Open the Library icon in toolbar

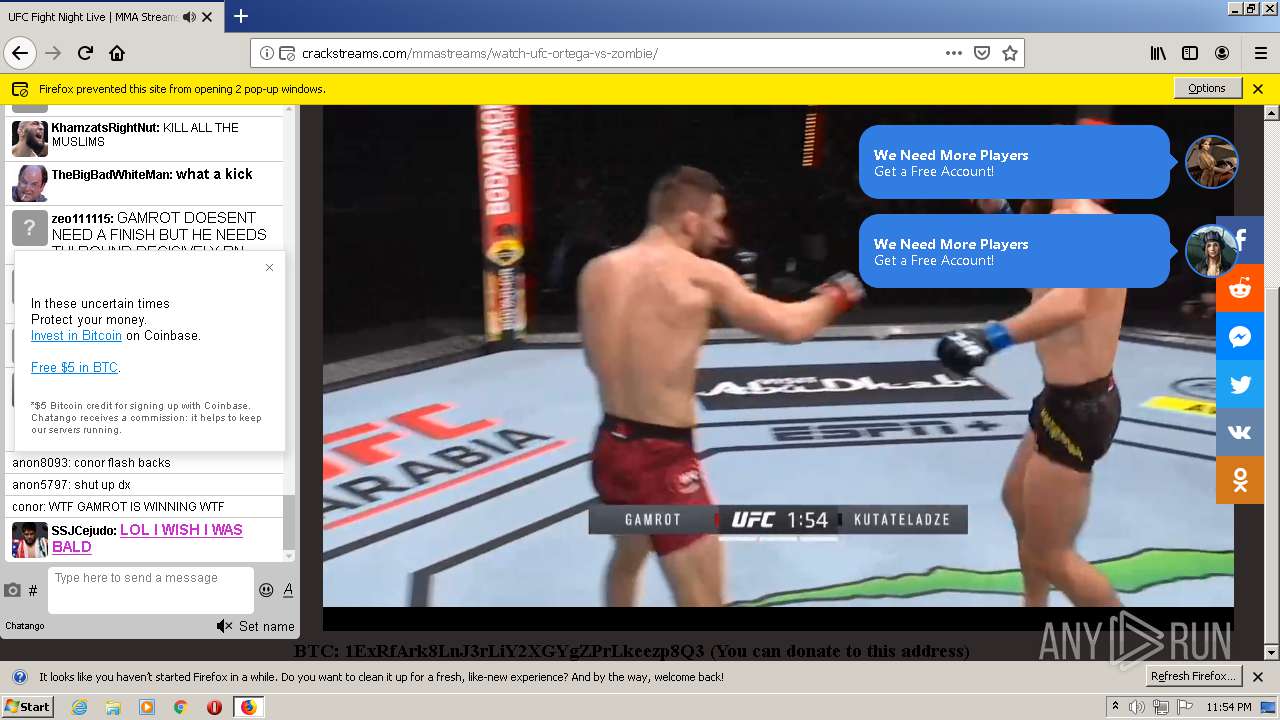tap(1158, 53)
